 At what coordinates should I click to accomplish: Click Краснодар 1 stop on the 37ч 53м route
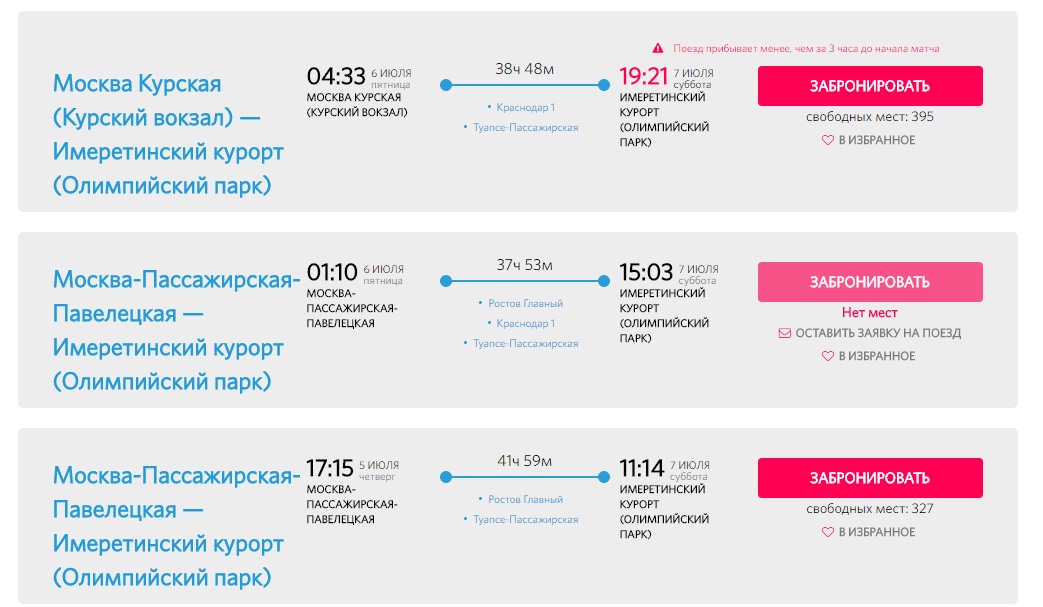[x=526, y=324]
